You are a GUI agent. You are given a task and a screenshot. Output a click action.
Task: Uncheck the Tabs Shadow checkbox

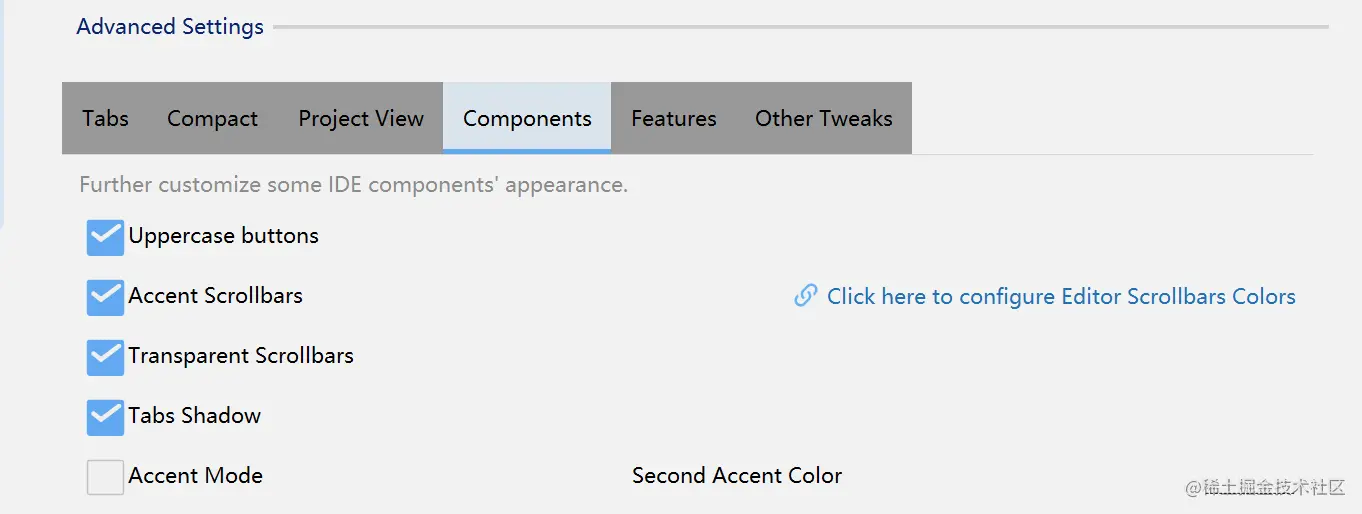(x=105, y=417)
